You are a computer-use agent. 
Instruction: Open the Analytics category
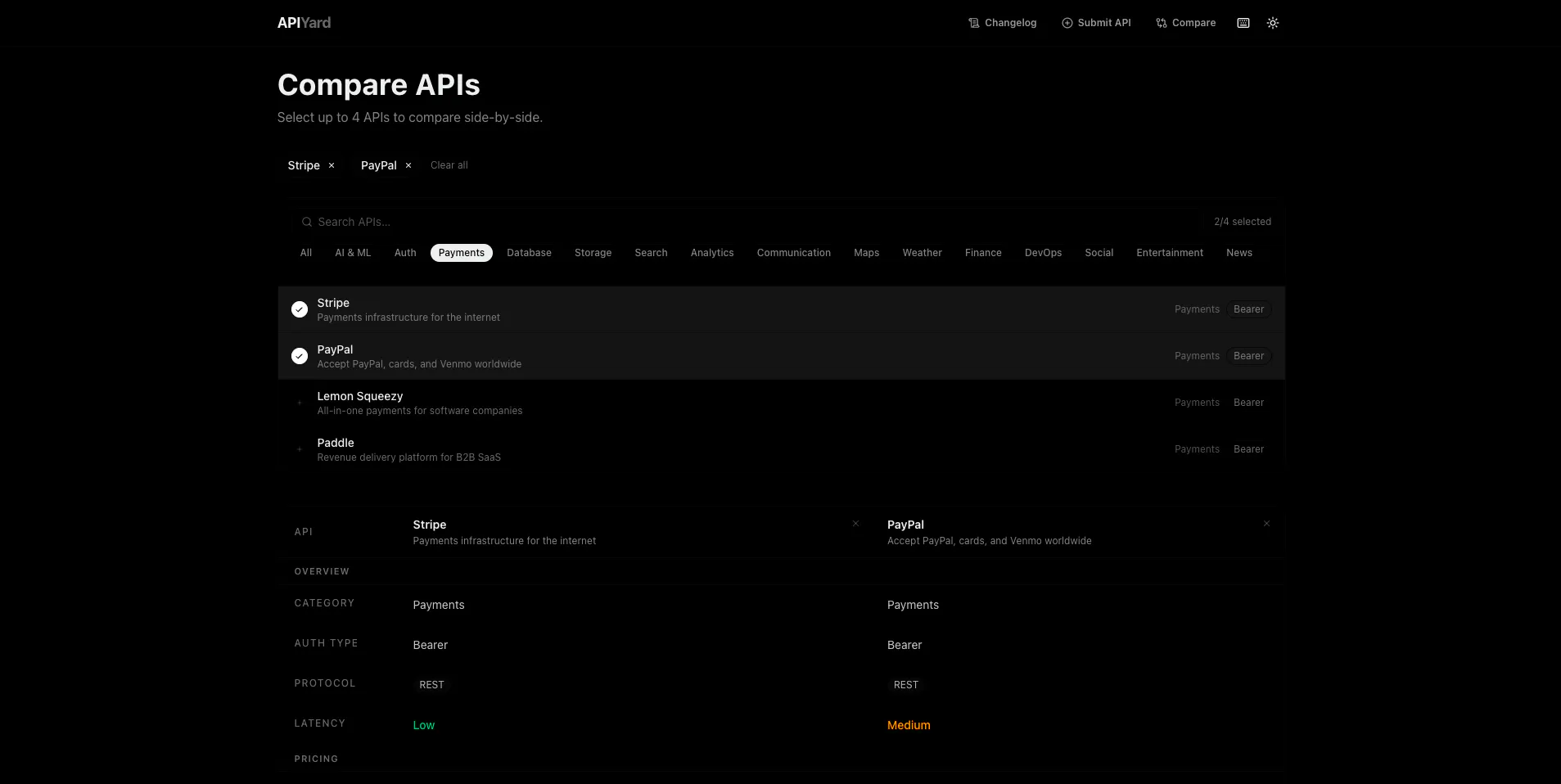[x=712, y=253]
